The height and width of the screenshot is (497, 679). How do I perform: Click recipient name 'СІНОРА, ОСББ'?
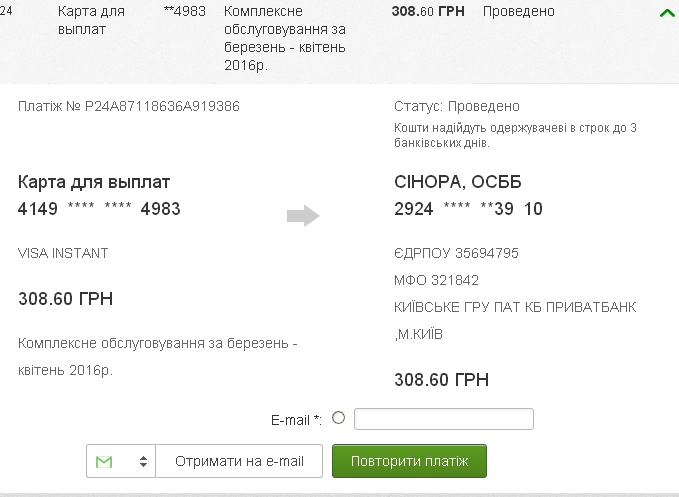458,182
